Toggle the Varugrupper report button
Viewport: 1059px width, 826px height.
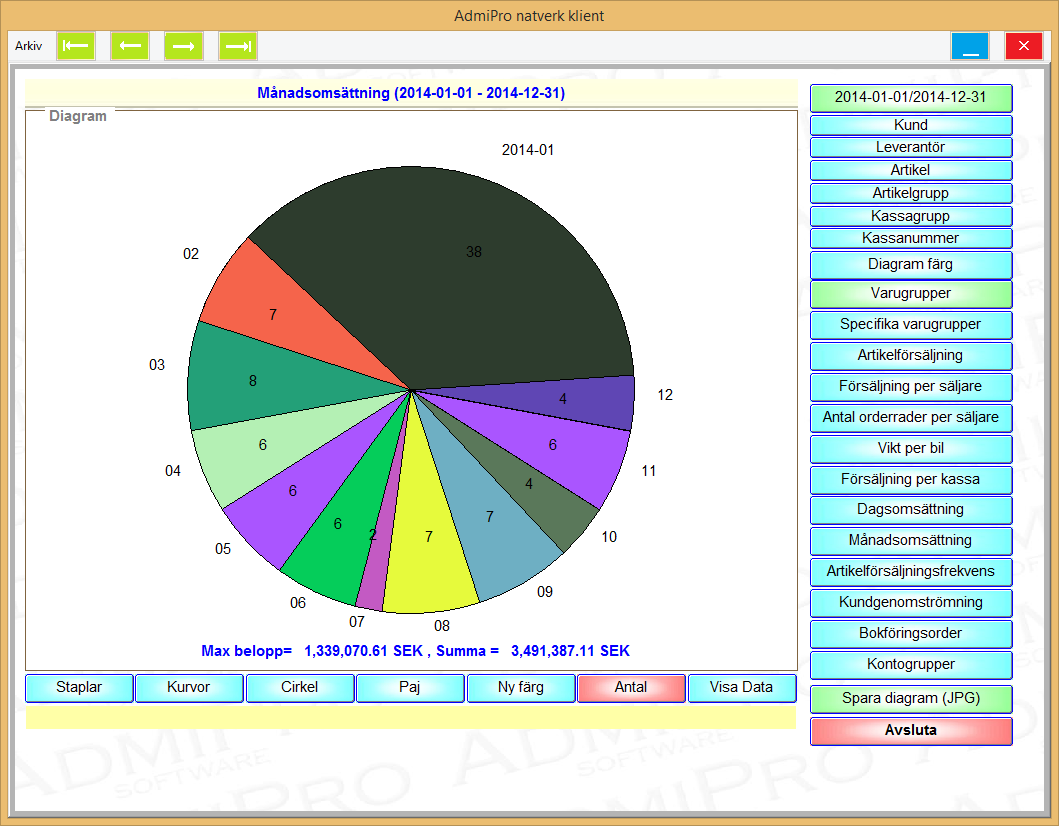point(911,294)
